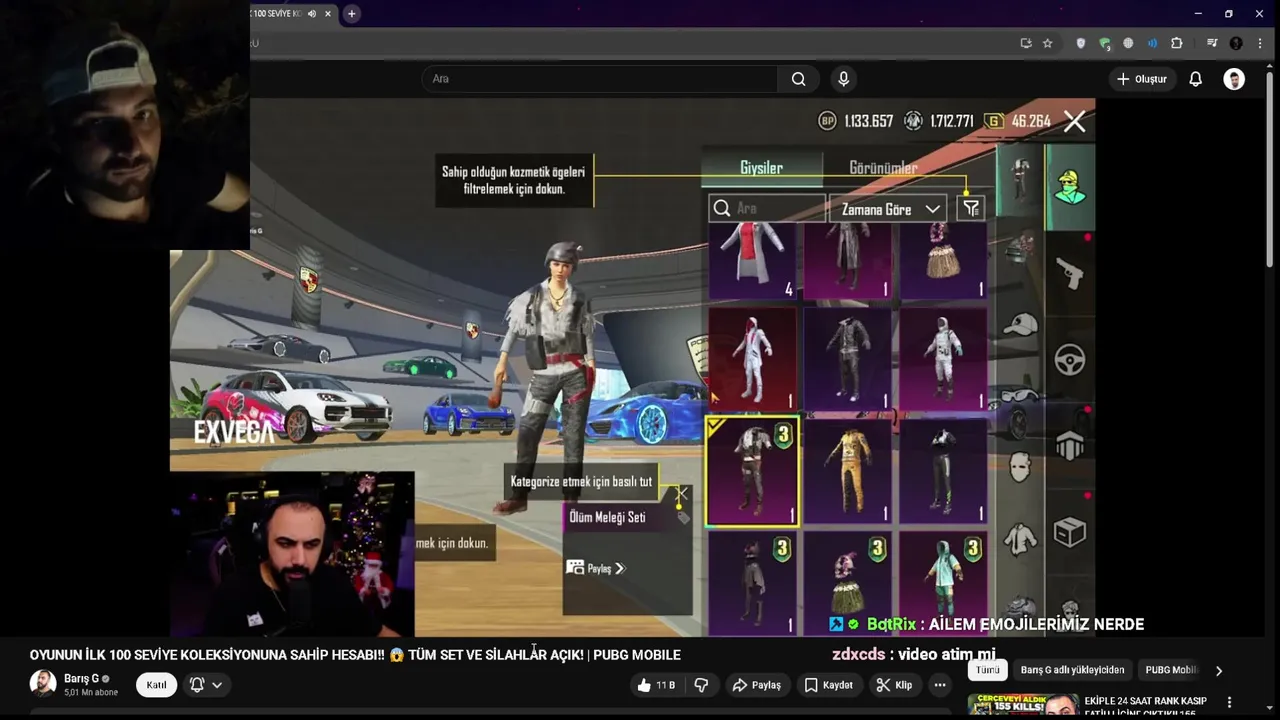Select the sunglasses category icon
Image resolution: width=1280 pixels, height=720 pixels.
[1019, 397]
